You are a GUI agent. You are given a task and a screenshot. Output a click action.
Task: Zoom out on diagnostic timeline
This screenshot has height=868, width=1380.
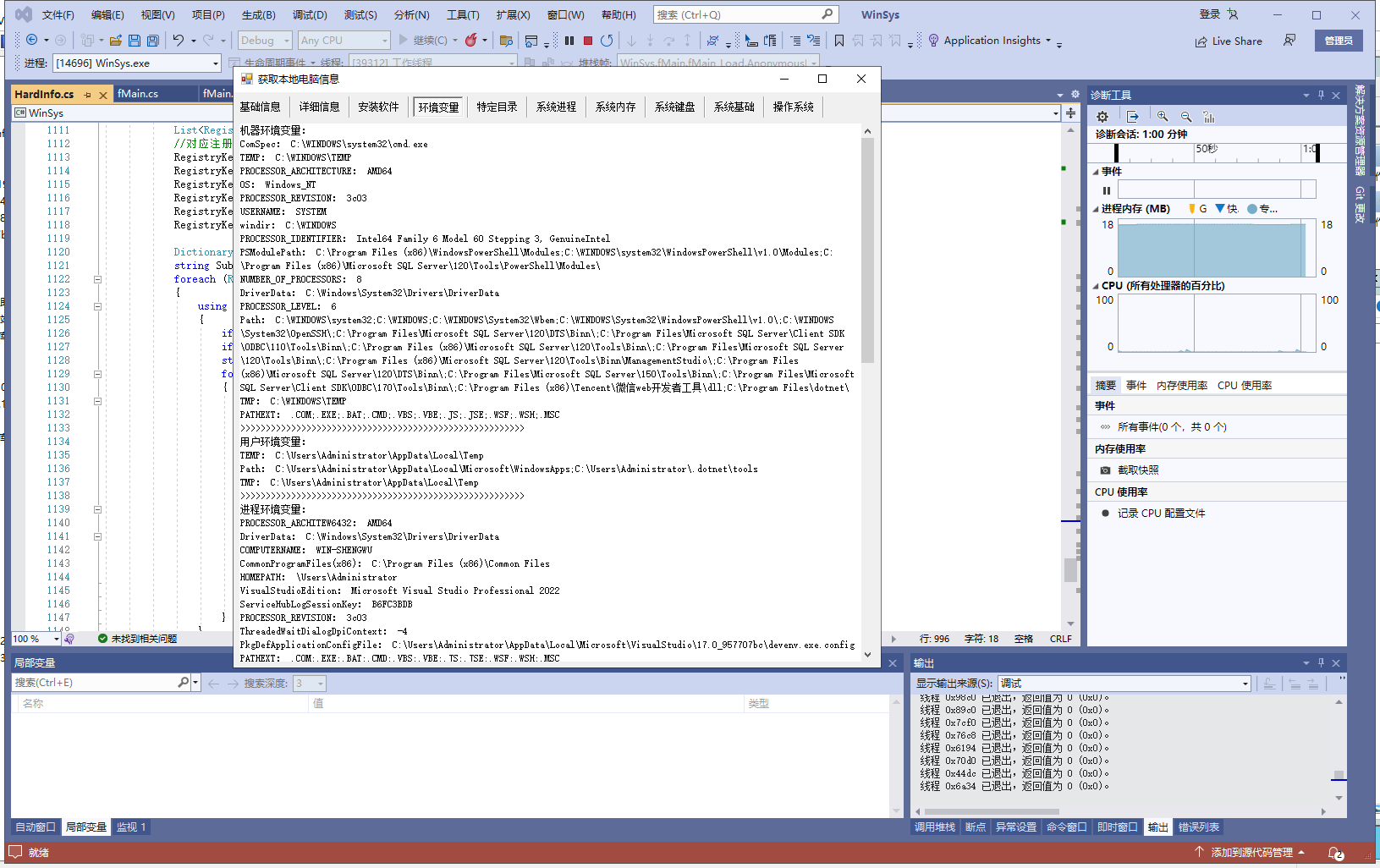[x=1186, y=117]
